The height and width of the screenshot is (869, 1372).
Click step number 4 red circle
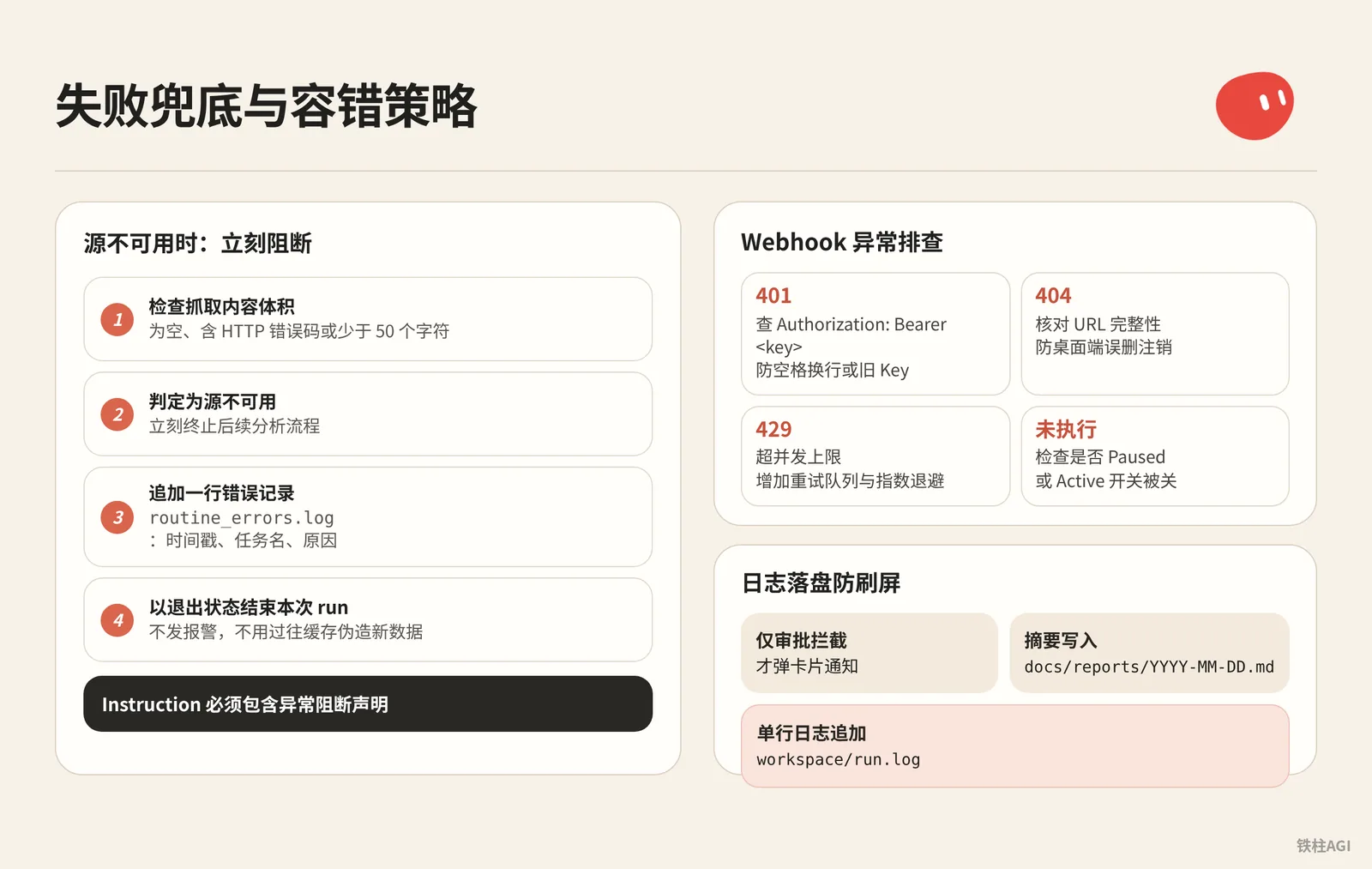click(x=117, y=620)
